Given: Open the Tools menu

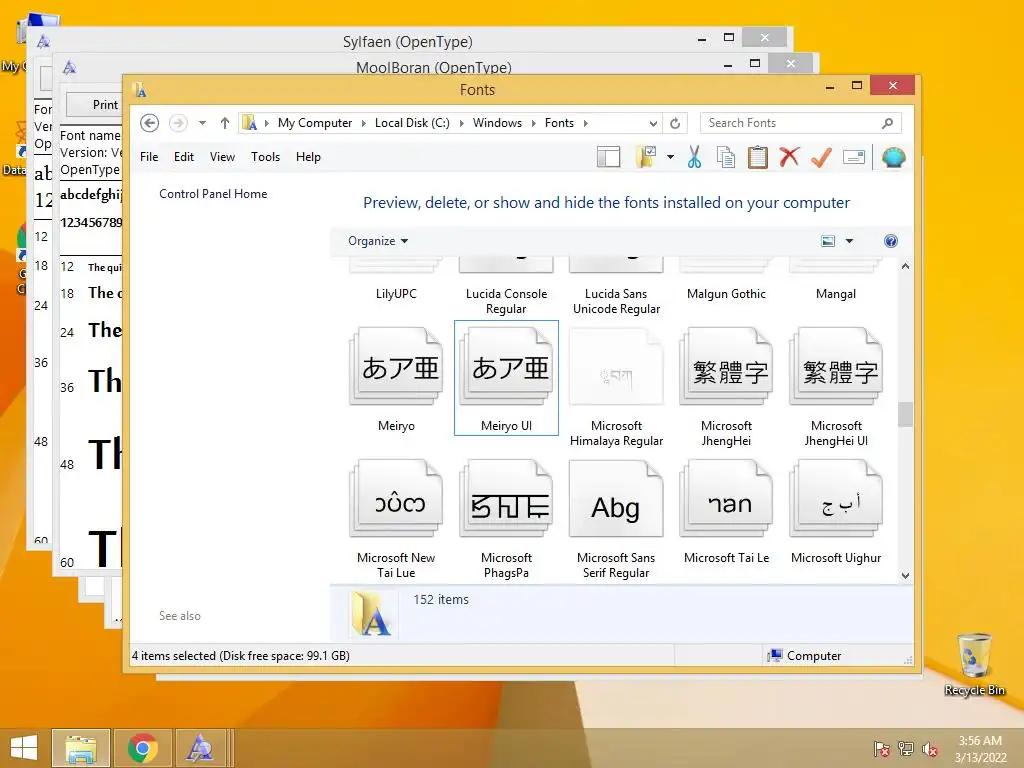Looking at the screenshot, I should [x=265, y=157].
